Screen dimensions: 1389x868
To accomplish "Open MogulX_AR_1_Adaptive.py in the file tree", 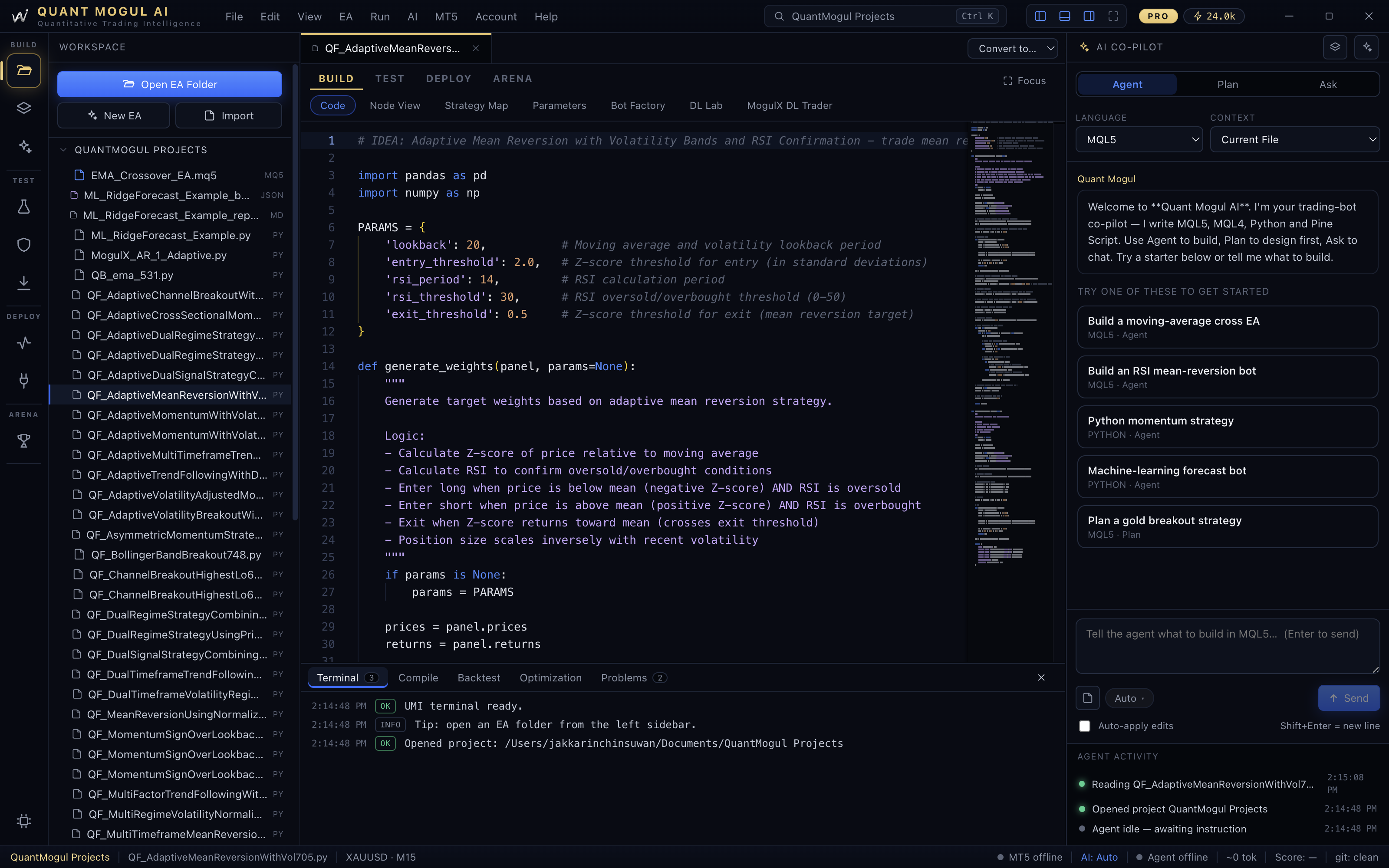I will 170,256.
